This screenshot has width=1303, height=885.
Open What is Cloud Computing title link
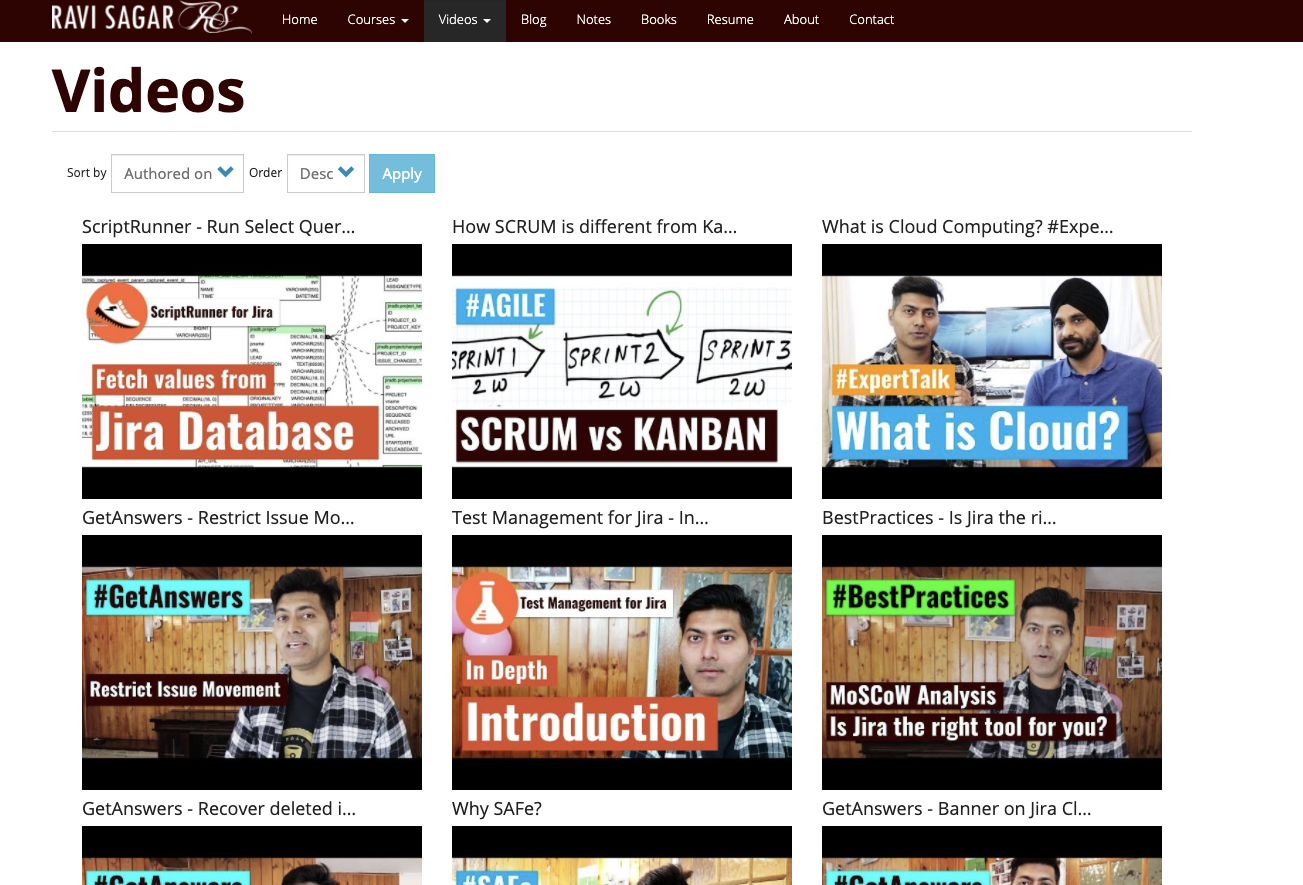pos(967,227)
